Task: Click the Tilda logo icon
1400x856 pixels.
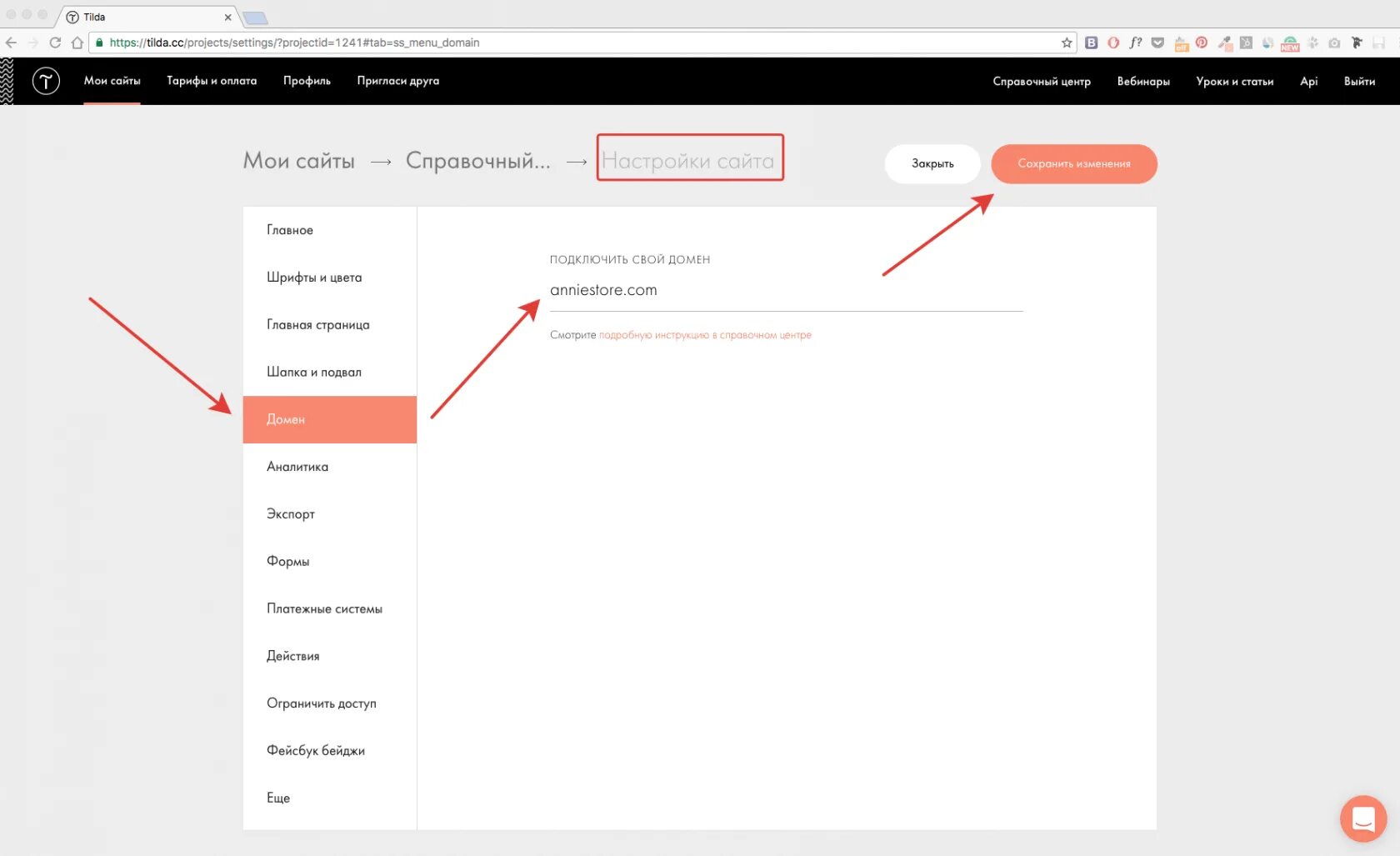Action: click(46, 81)
